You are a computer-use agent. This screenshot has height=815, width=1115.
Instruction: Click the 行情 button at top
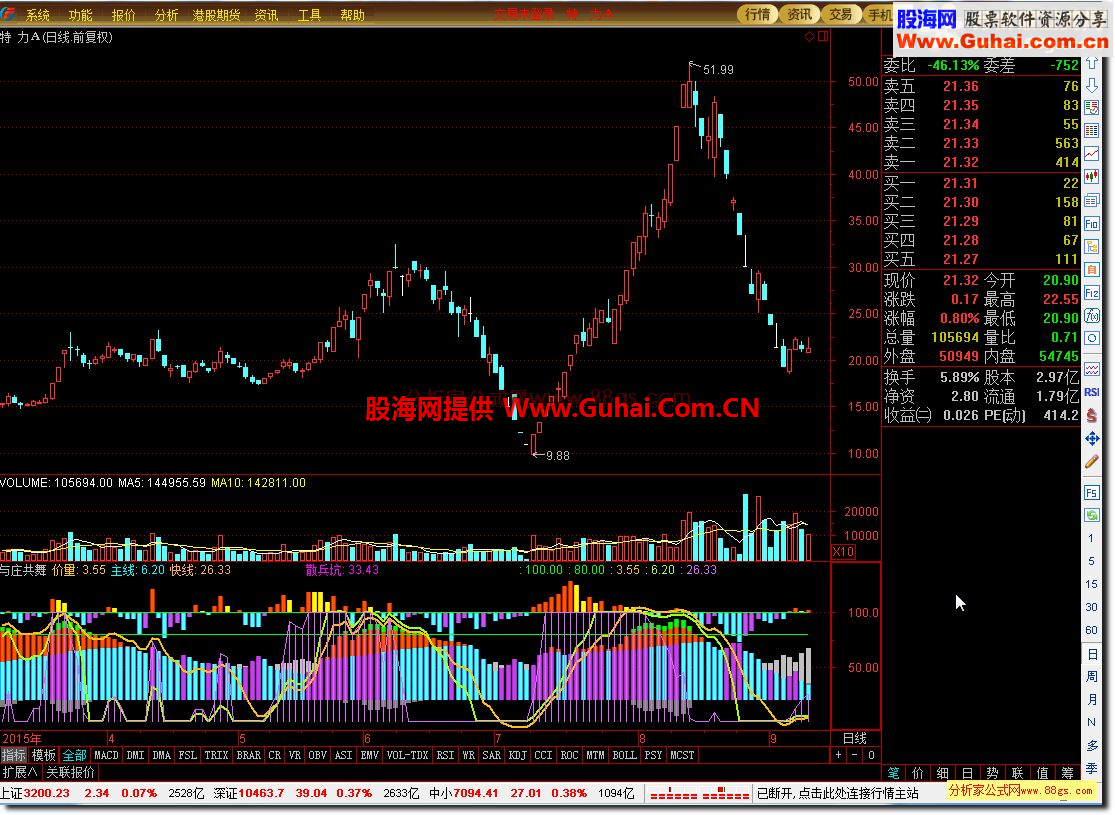757,14
